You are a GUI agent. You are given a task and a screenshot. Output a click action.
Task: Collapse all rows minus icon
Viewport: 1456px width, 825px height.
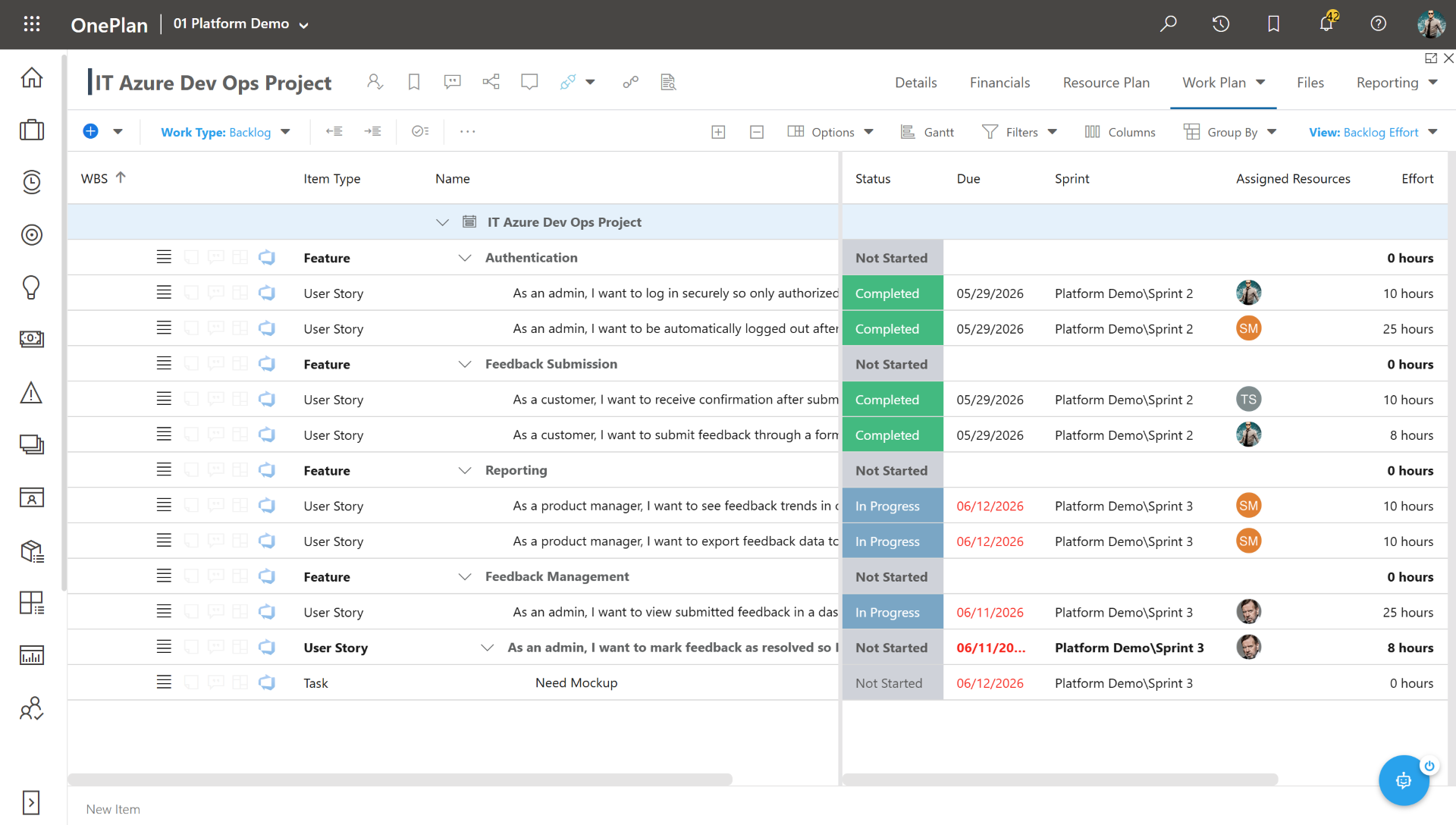(x=756, y=132)
